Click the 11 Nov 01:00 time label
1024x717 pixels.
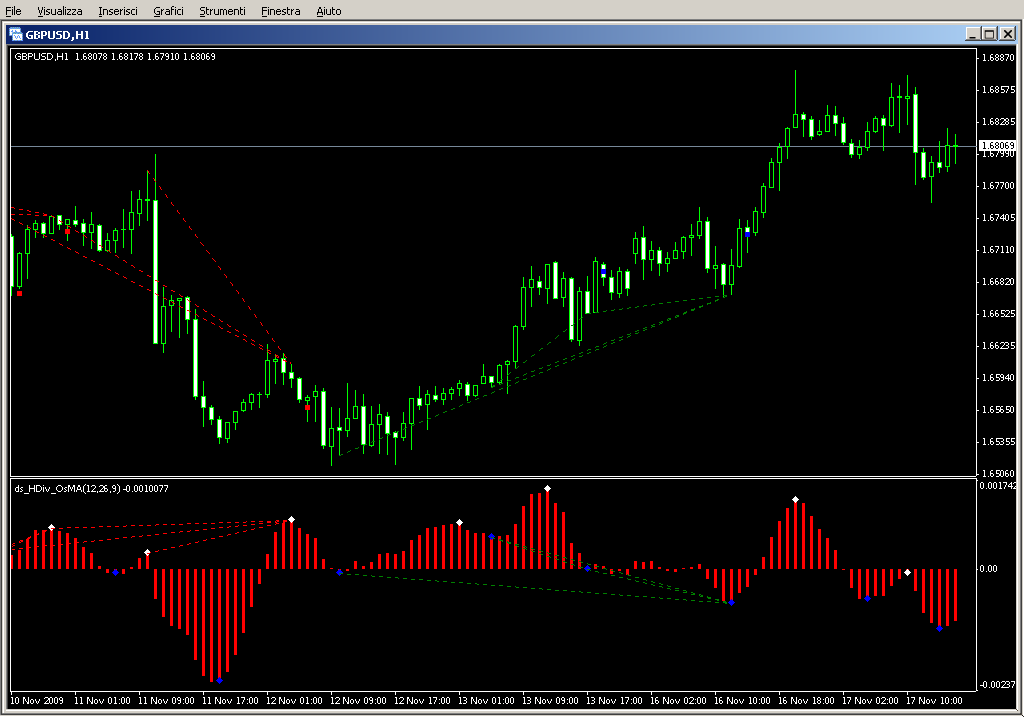102,701
